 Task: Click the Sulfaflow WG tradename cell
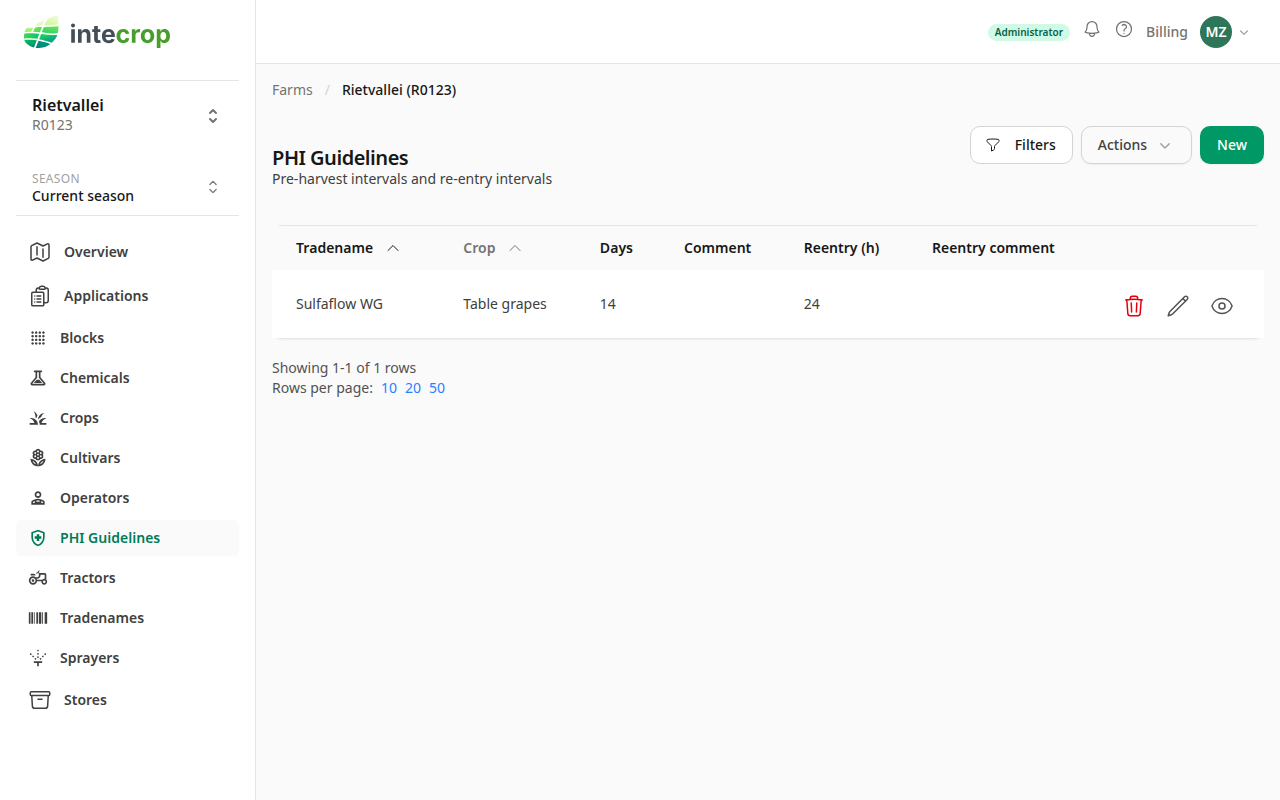coord(339,304)
